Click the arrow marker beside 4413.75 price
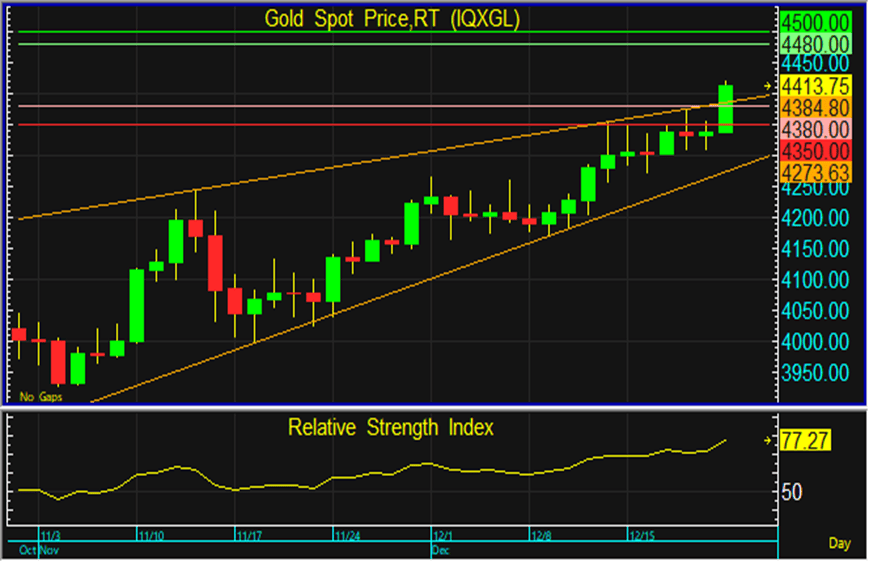 click(x=768, y=85)
